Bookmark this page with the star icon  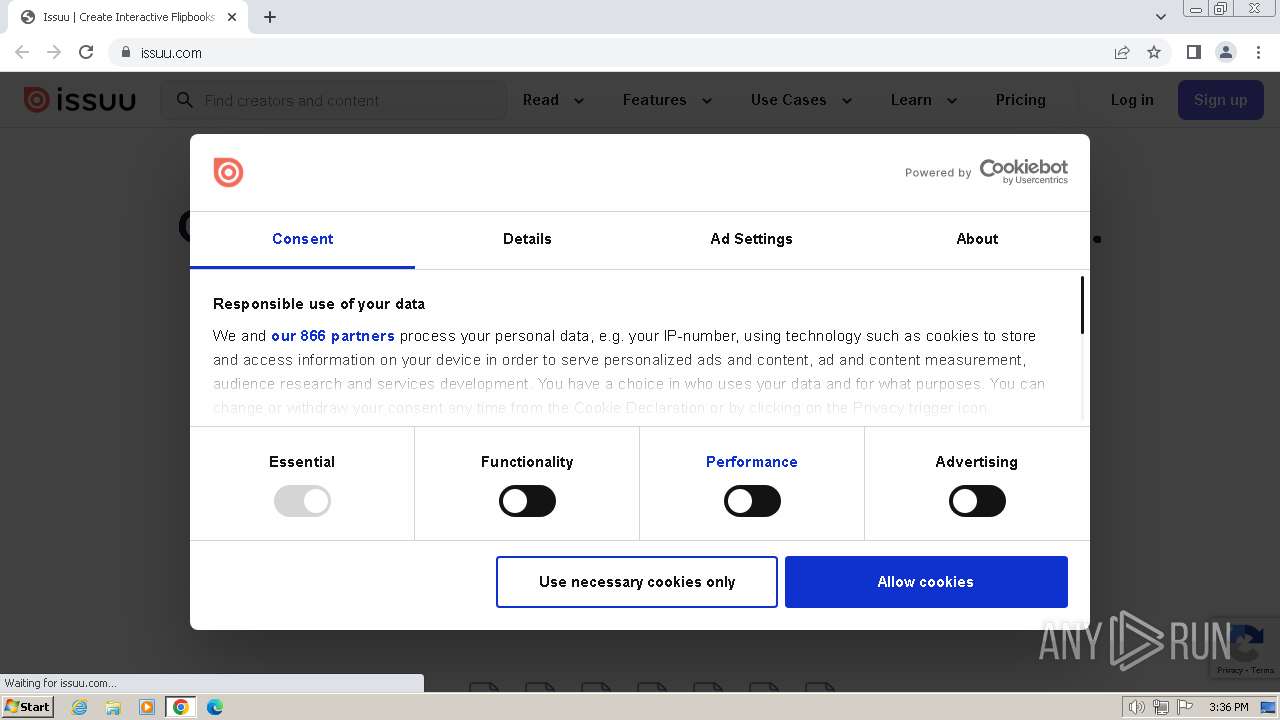pos(1154,52)
